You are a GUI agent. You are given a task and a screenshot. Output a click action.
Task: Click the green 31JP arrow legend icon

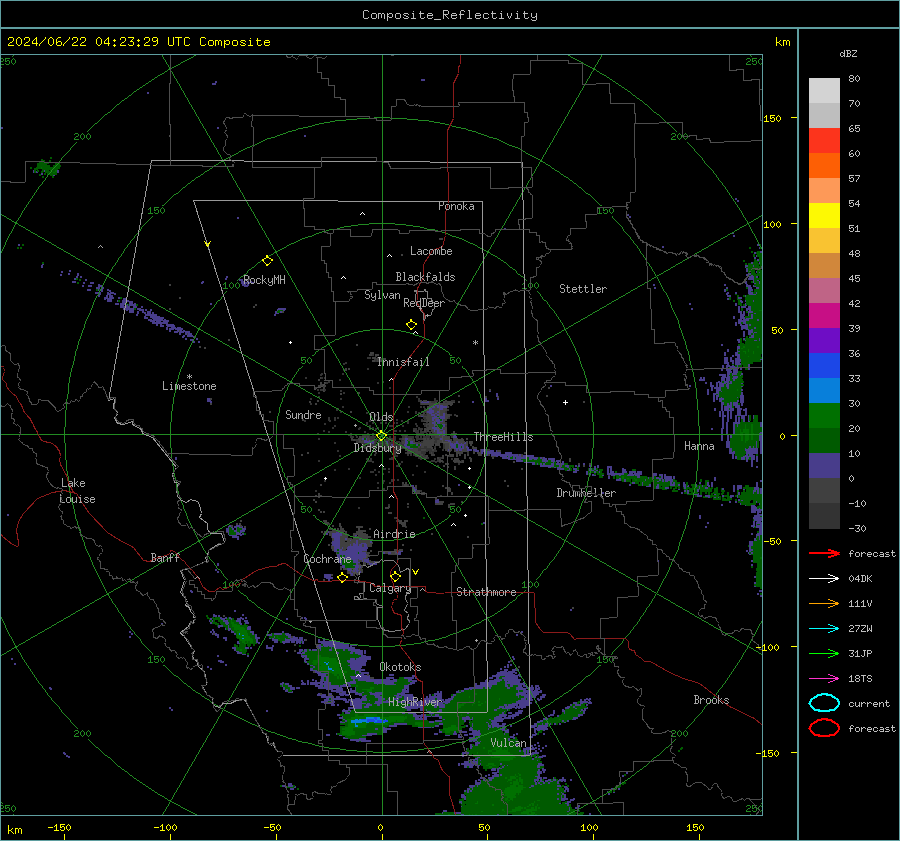tap(824, 653)
